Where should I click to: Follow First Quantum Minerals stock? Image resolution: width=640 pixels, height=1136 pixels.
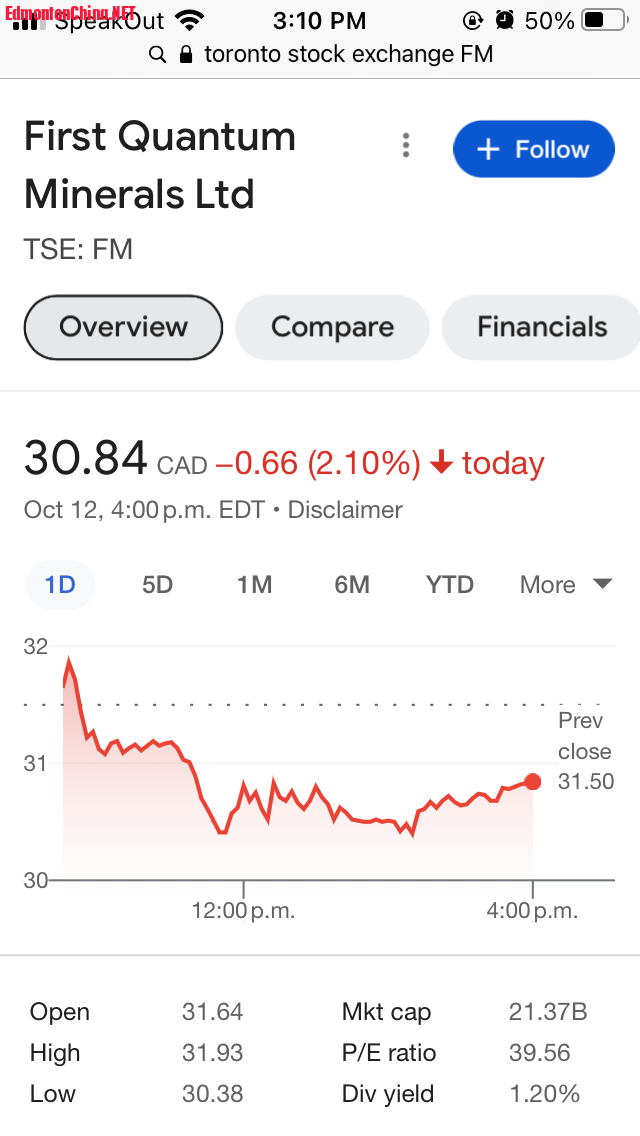click(x=534, y=149)
